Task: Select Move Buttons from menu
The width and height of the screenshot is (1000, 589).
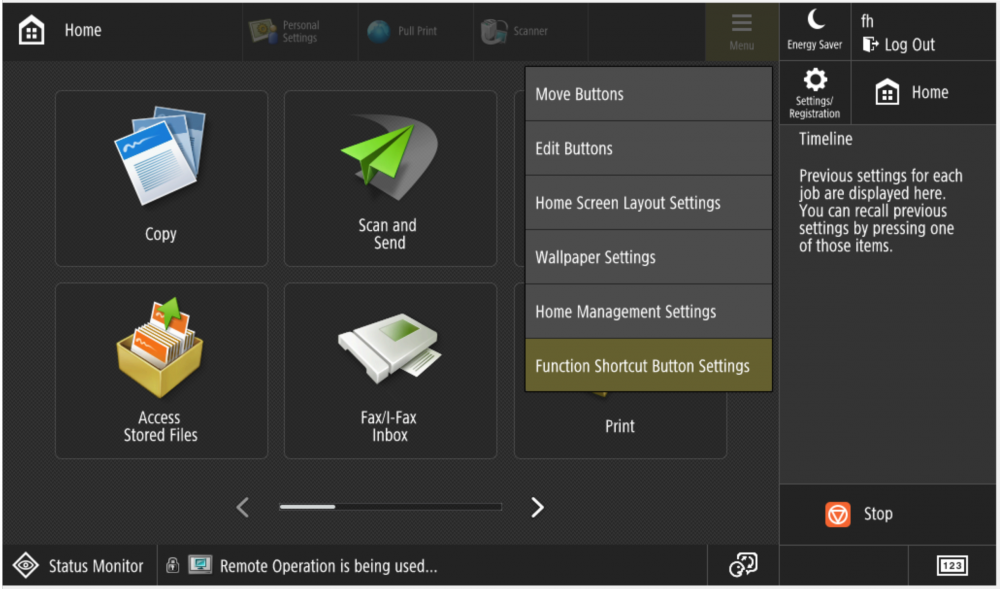Action: tap(648, 94)
